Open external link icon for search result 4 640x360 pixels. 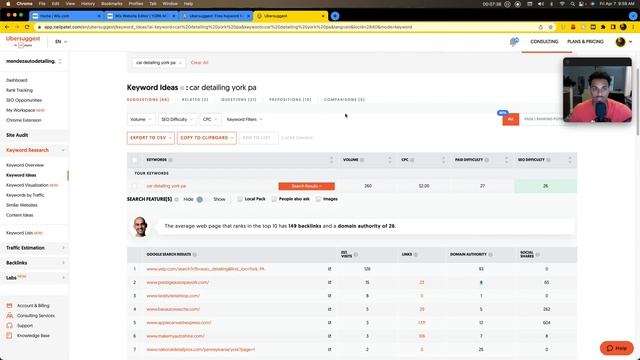click(x=329, y=309)
